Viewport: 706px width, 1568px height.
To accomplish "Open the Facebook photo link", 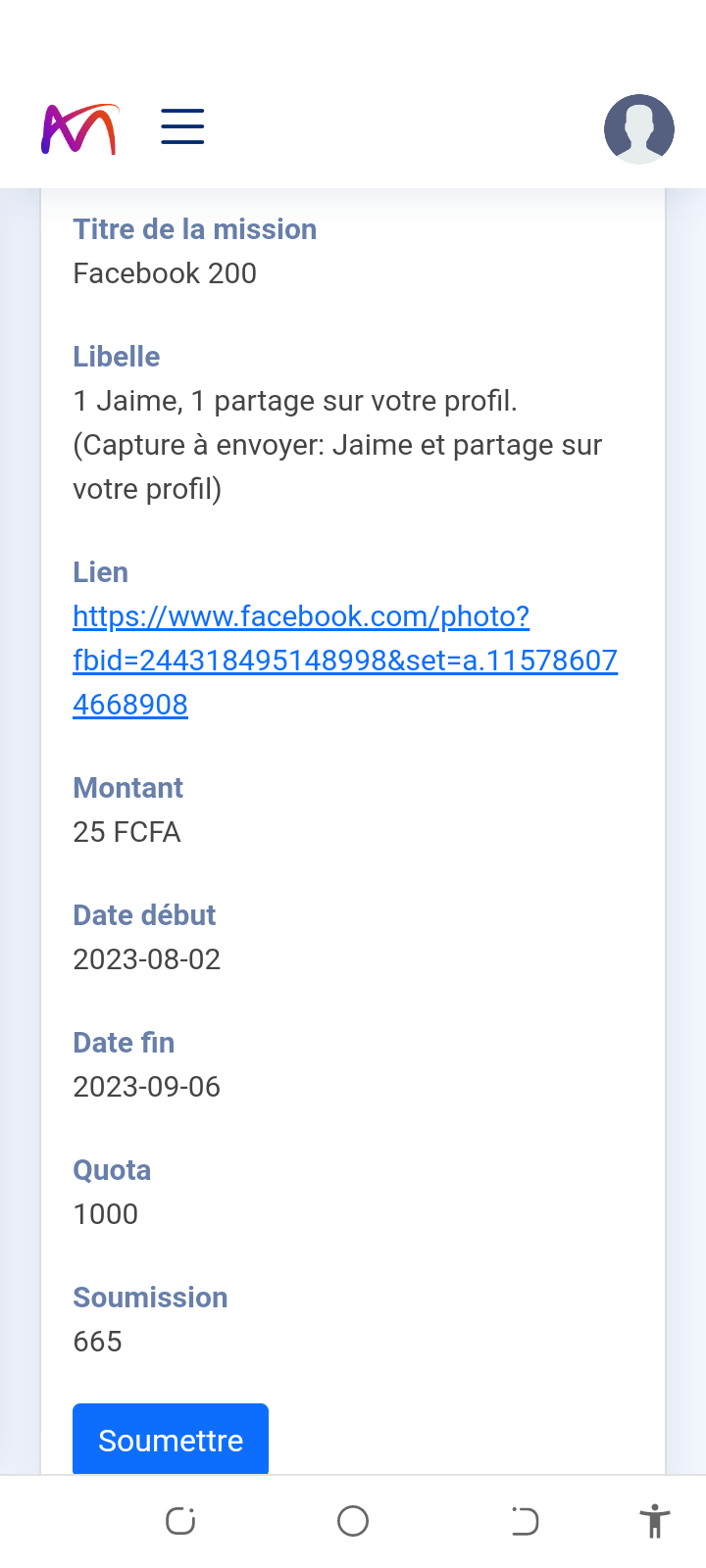I will pos(344,660).
